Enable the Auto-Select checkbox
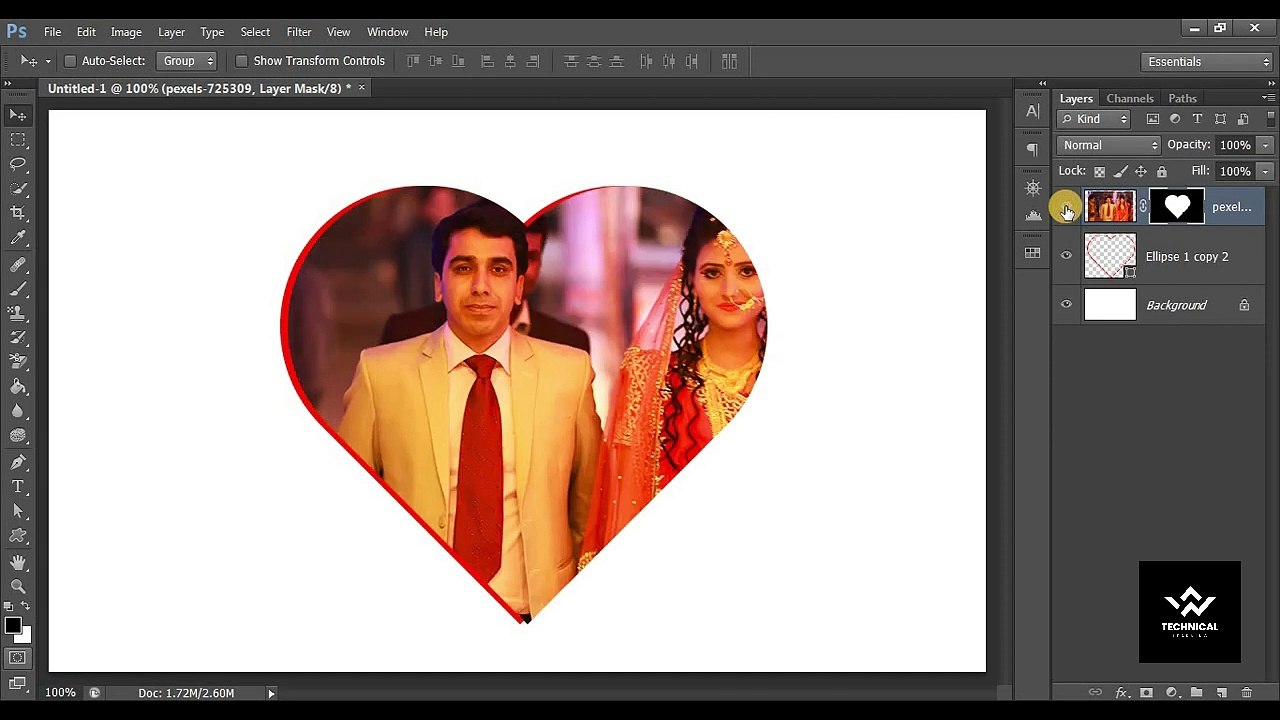Image resolution: width=1280 pixels, height=720 pixels. click(x=70, y=61)
